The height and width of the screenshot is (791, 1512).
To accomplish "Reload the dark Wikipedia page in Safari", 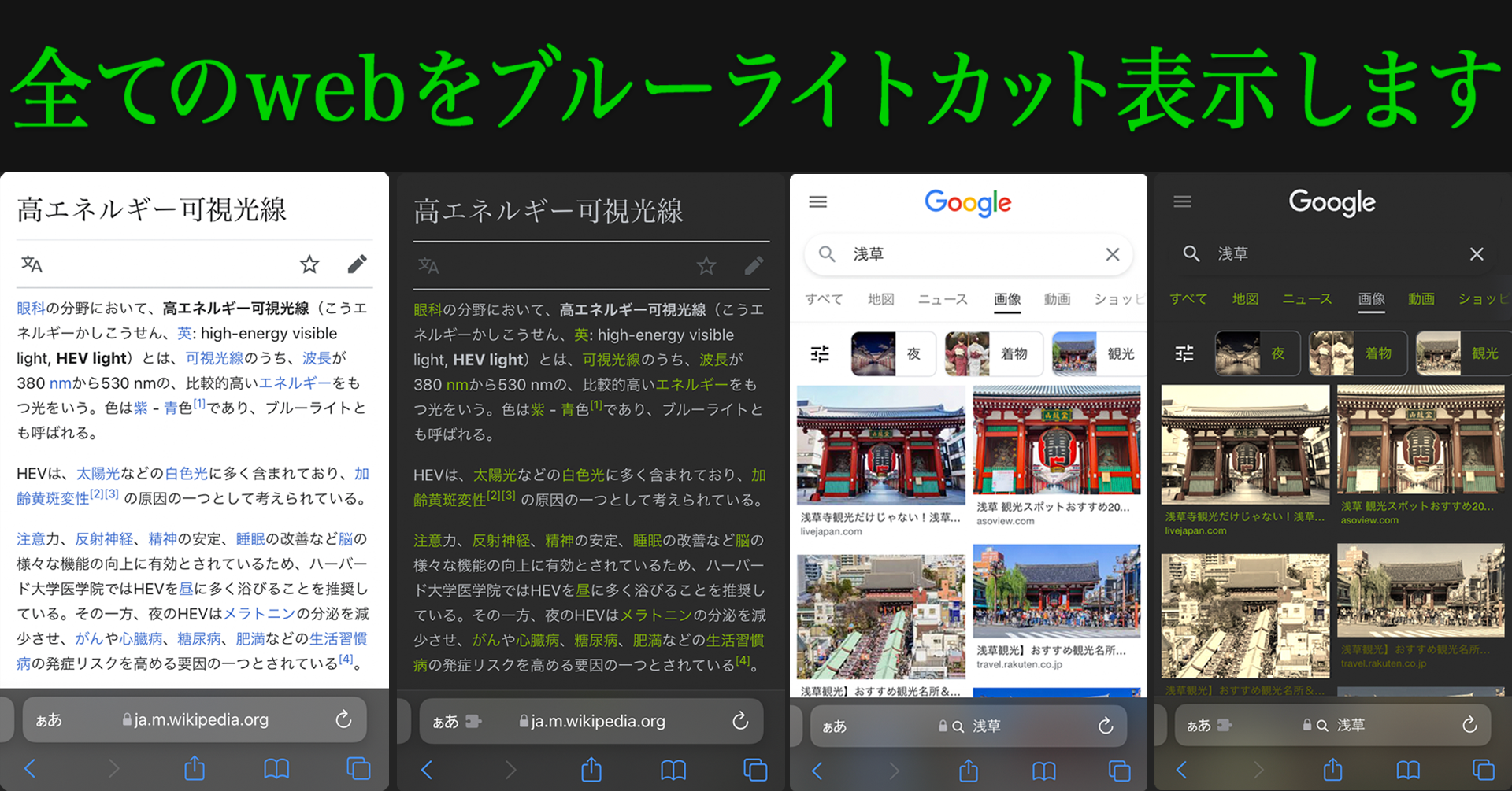I will 740,721.
